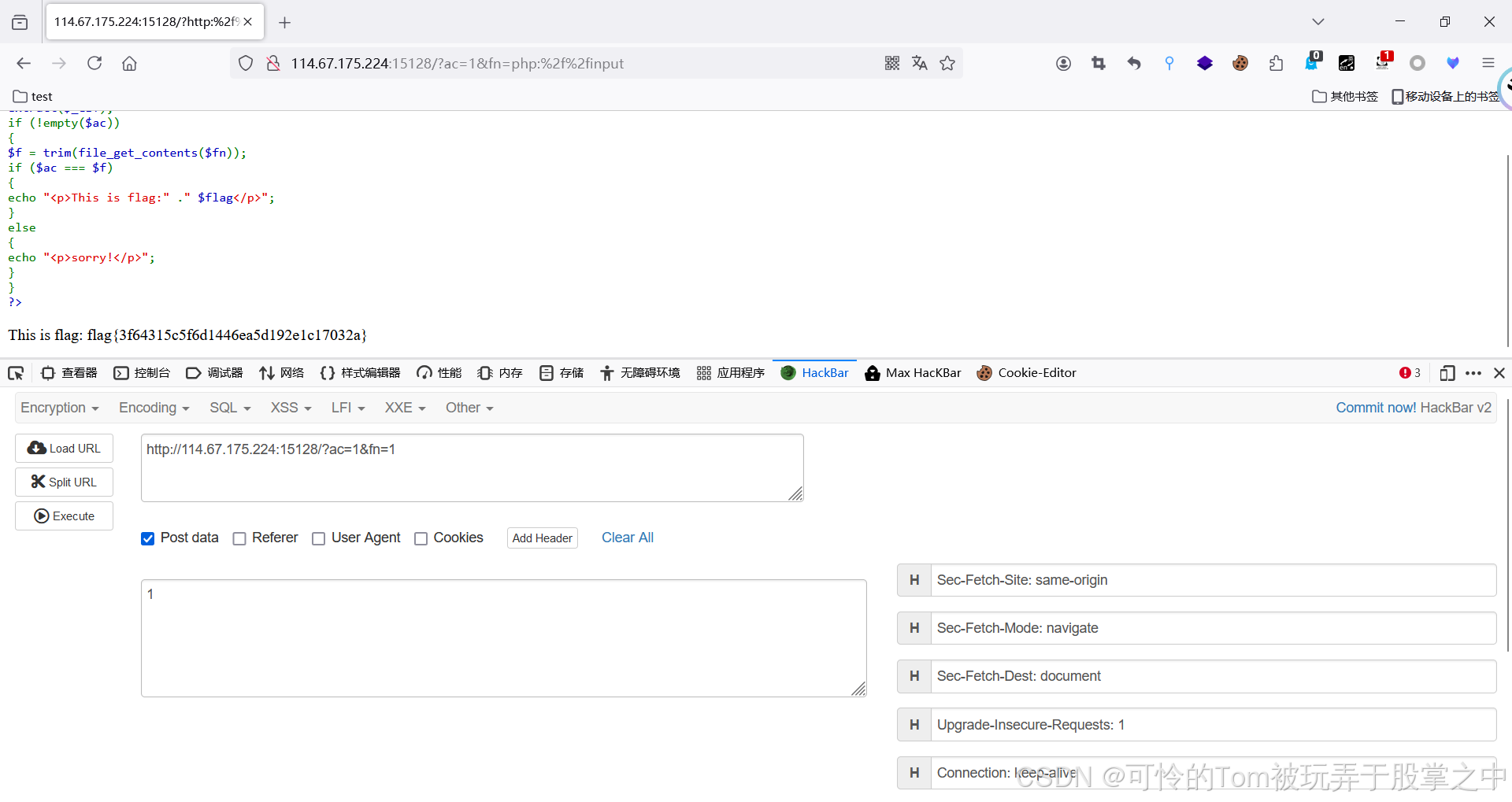Switch to the 网络 Network tab
Image resolution: width=1512 pixels, height=802 pixels.
(281, 373)
